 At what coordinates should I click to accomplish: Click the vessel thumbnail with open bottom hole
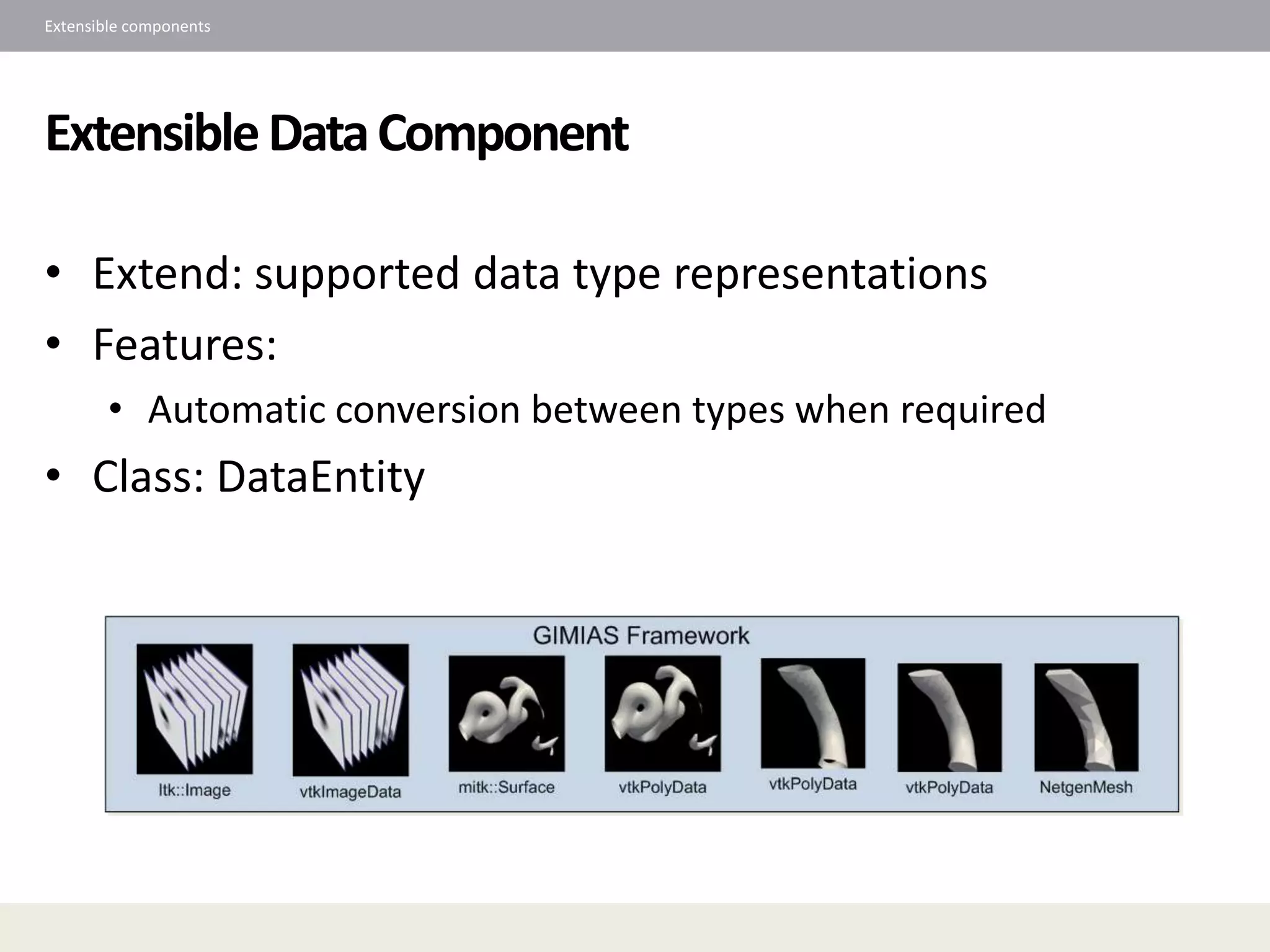pyautogui.click(x=813, y=713)
